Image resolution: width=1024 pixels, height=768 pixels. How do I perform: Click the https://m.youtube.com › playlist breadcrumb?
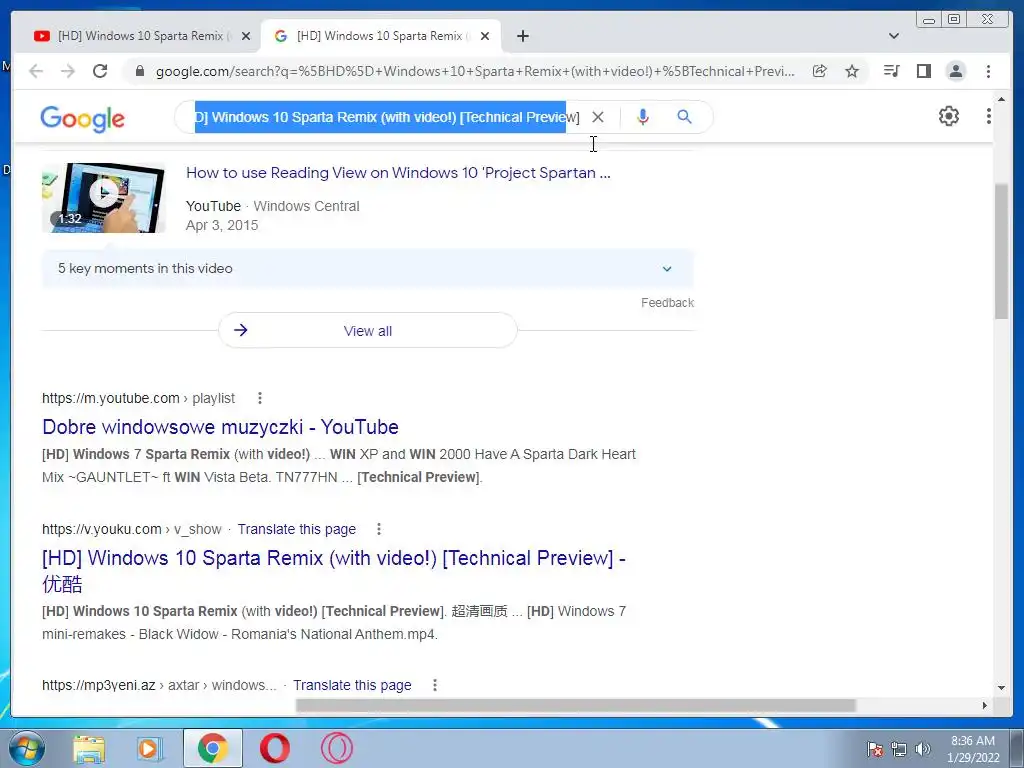coord(138,398)
